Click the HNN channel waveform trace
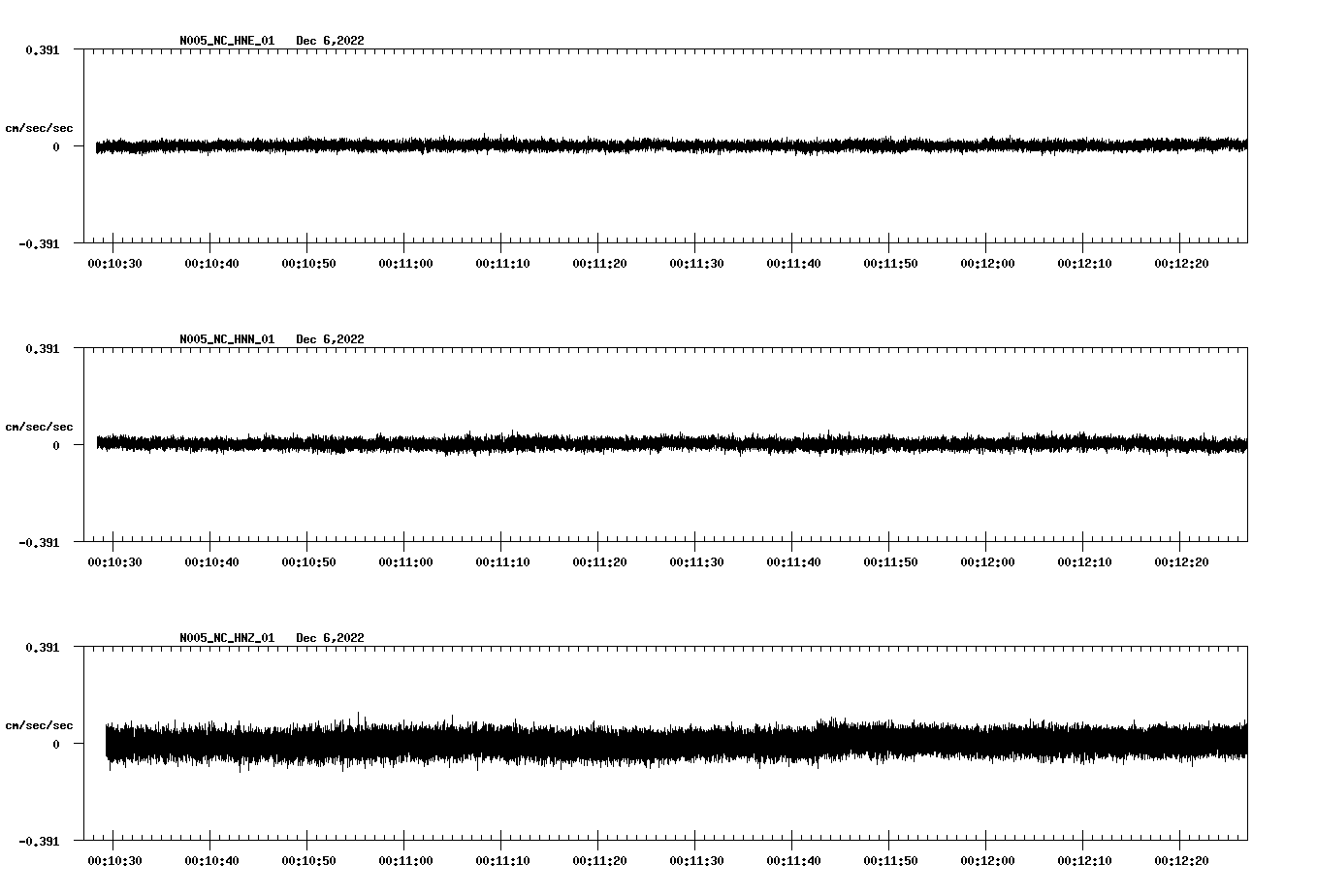This screenshot has height=896, width=1317. [671, 443]
